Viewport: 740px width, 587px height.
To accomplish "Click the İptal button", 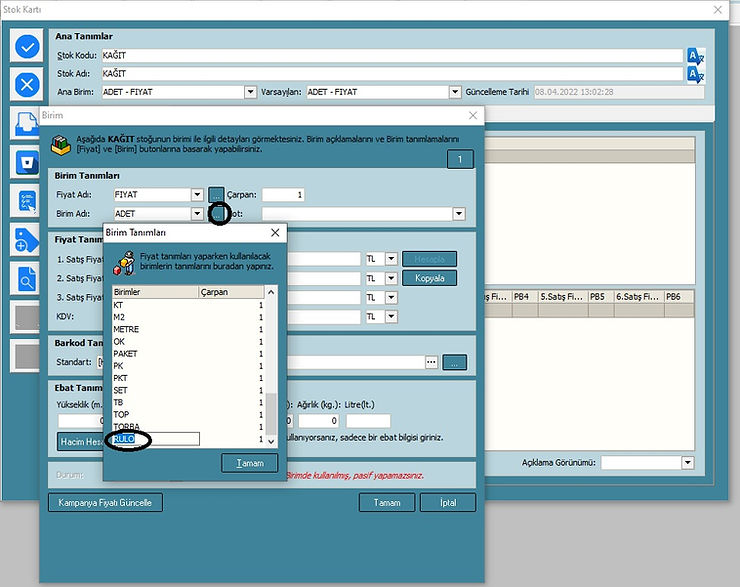I will click(x=448, y=502).
